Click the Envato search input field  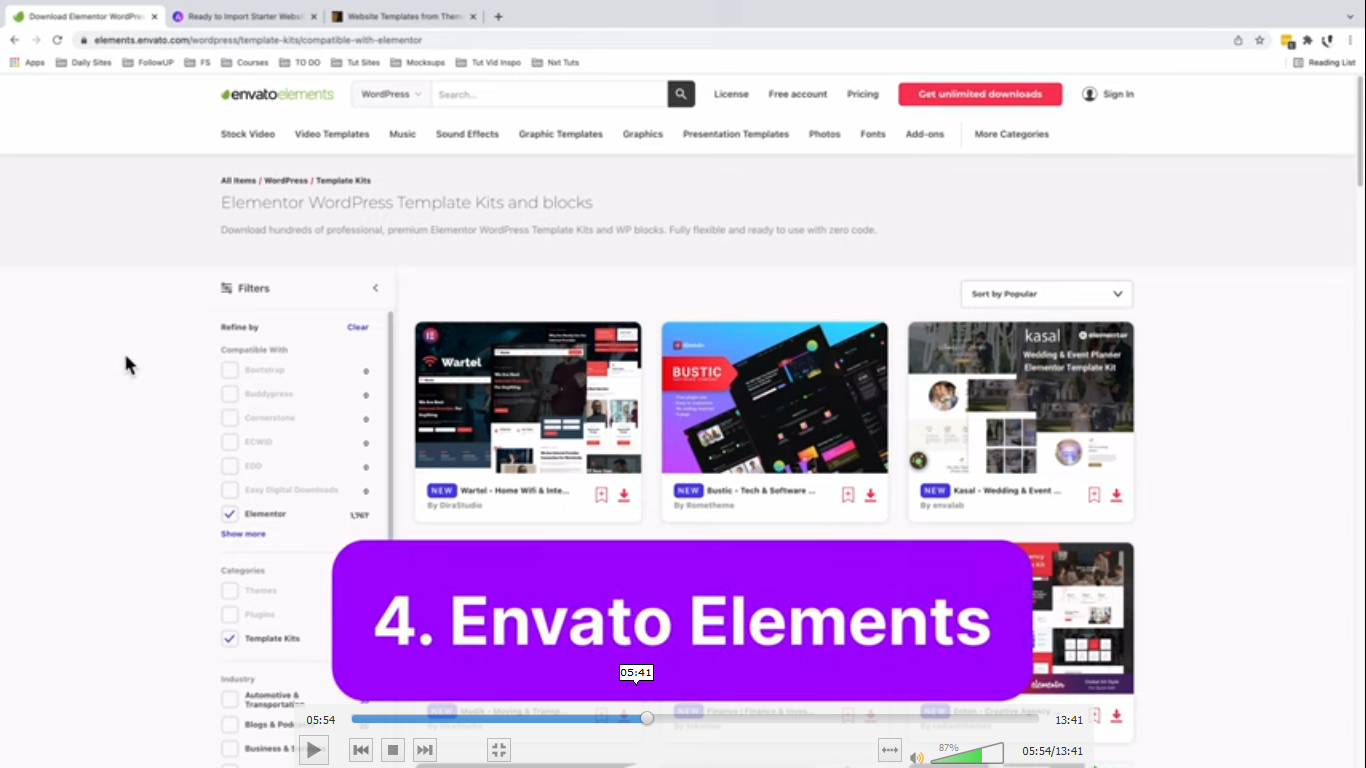[x=549, y=94]
